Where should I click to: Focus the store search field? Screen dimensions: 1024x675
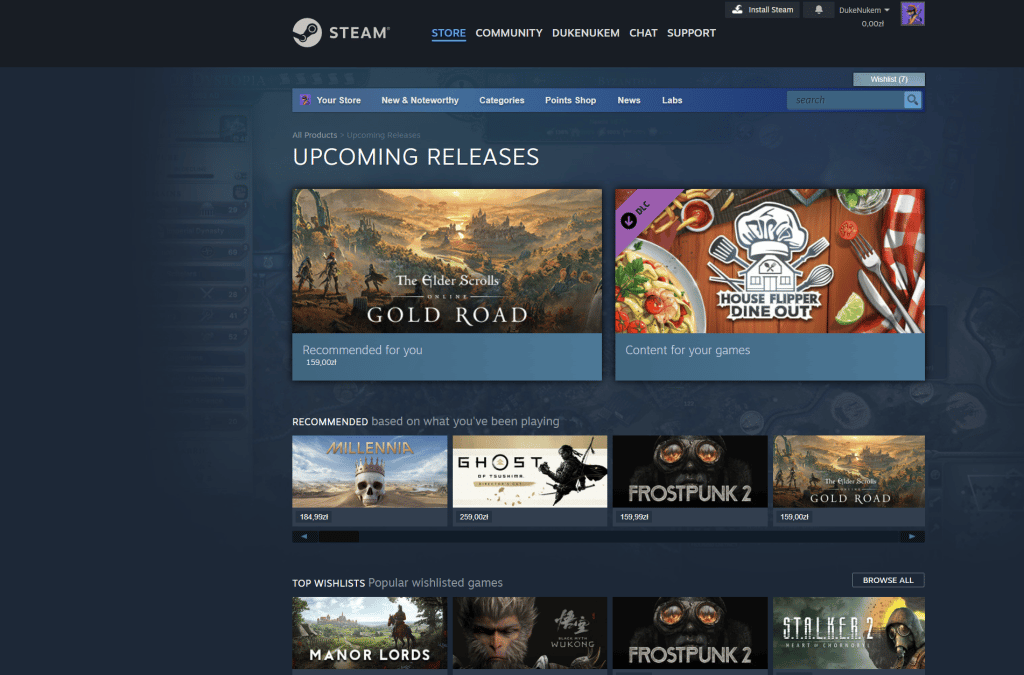[x=845, y=100]
